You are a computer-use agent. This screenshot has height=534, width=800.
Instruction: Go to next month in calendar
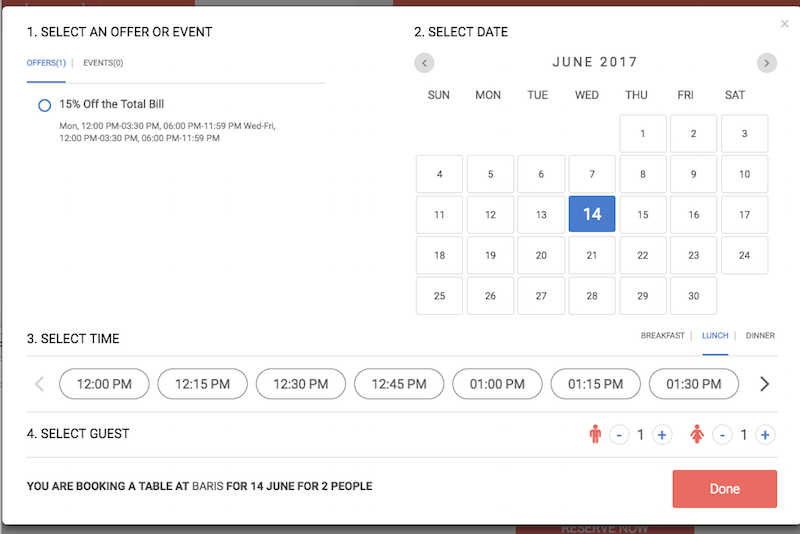(766, 63)
